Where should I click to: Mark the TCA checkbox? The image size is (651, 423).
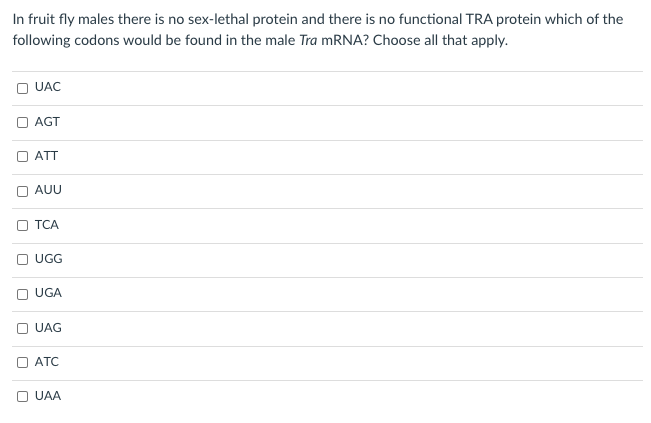coord(22,225)
